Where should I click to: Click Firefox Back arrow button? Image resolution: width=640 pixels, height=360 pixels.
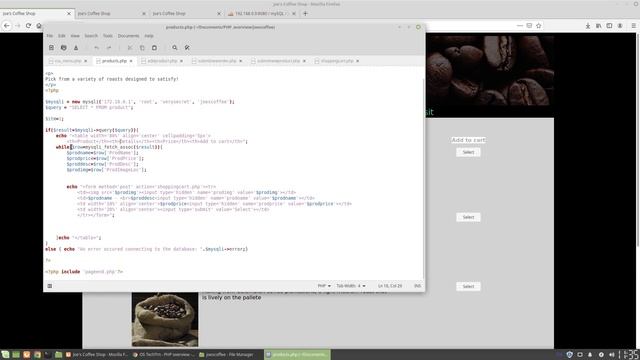click(x=7, y=25)
